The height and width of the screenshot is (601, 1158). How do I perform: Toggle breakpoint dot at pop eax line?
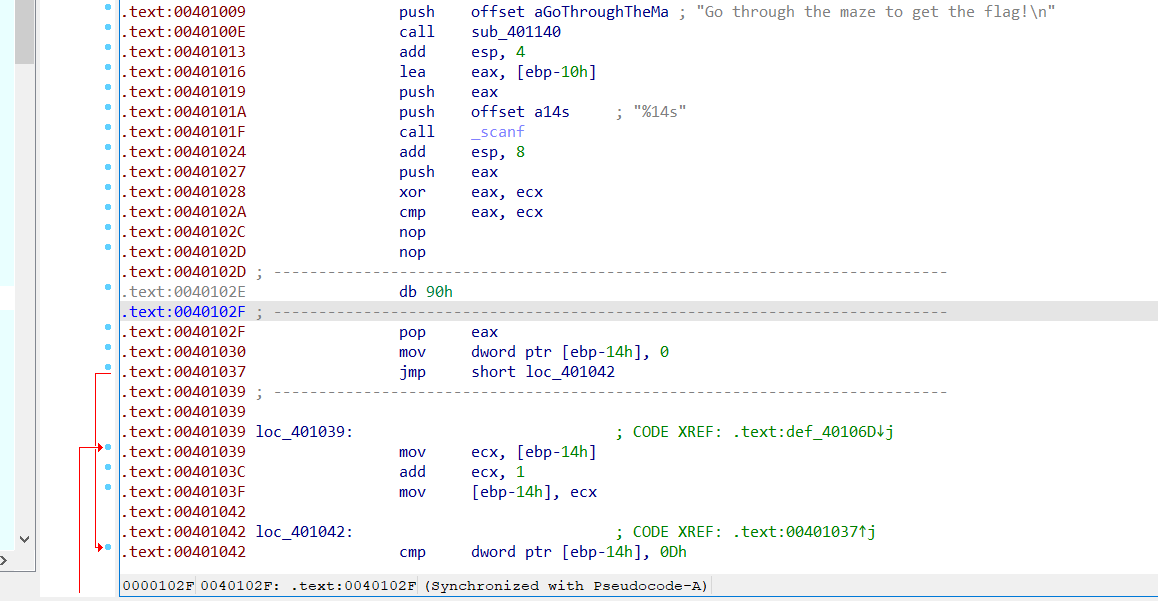tap(108, 327)
